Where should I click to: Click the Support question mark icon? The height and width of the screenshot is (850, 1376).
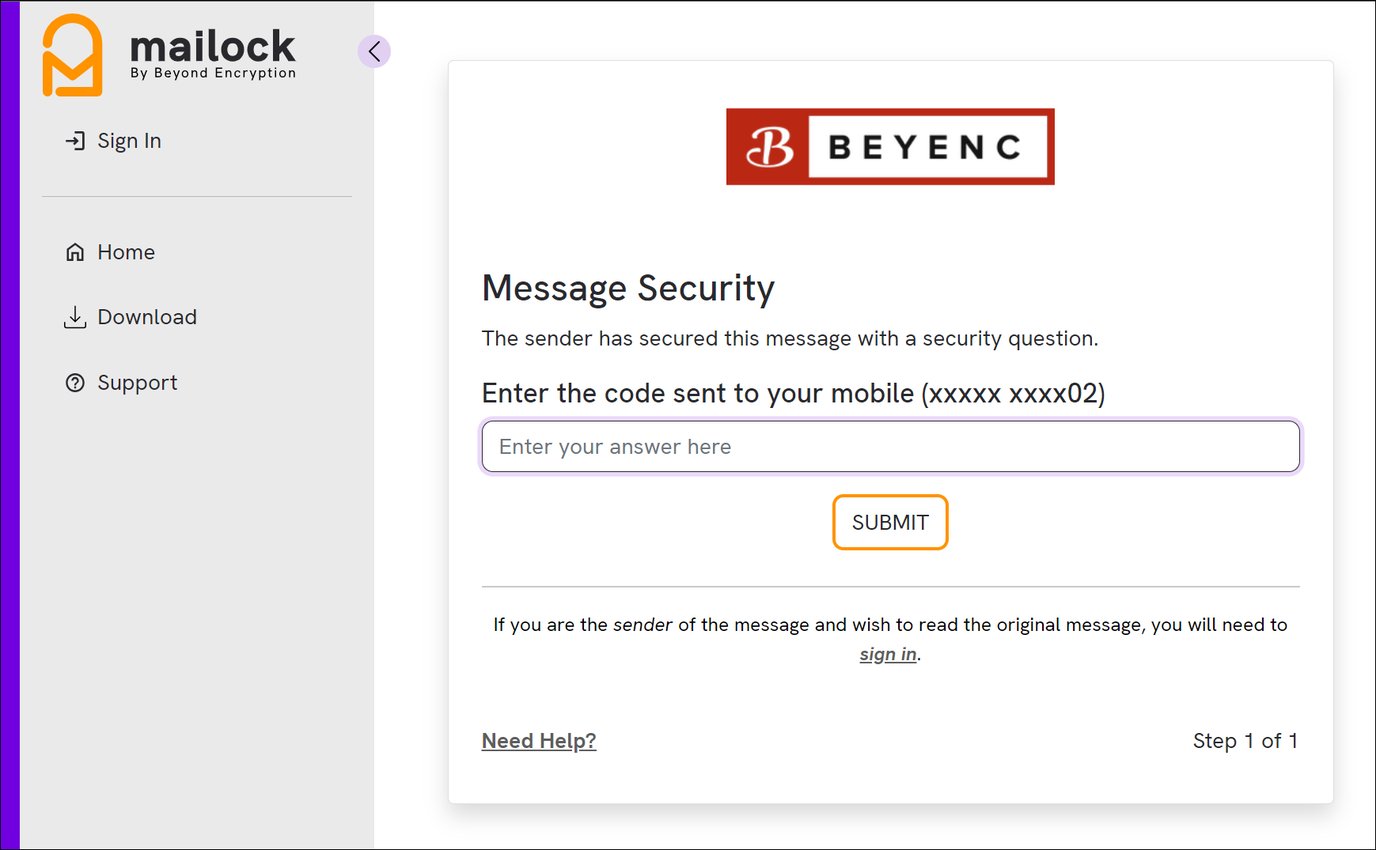click(74, 382)
